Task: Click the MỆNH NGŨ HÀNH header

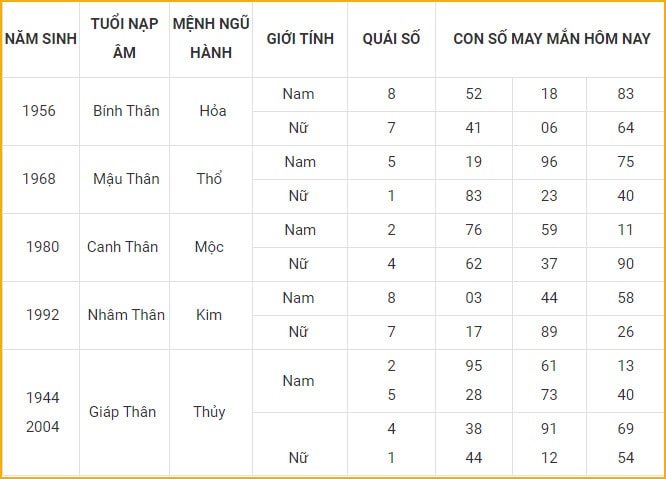Action: tap(211, 38)
